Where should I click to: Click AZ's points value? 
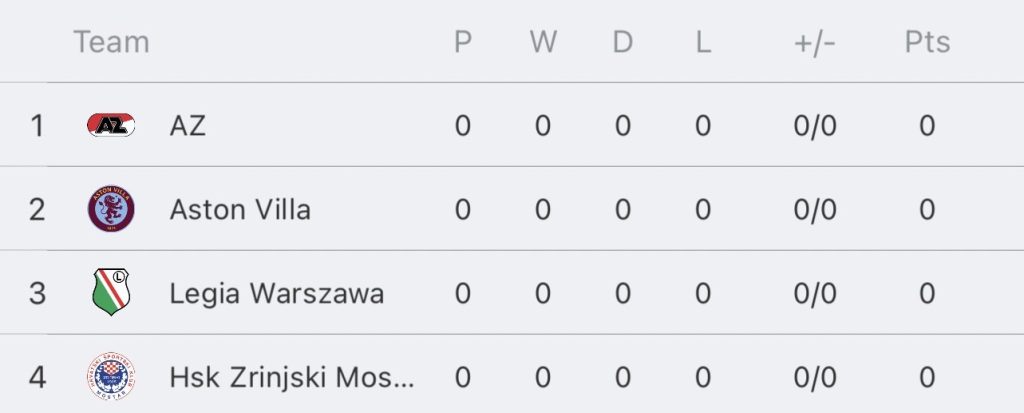point(927,126)
